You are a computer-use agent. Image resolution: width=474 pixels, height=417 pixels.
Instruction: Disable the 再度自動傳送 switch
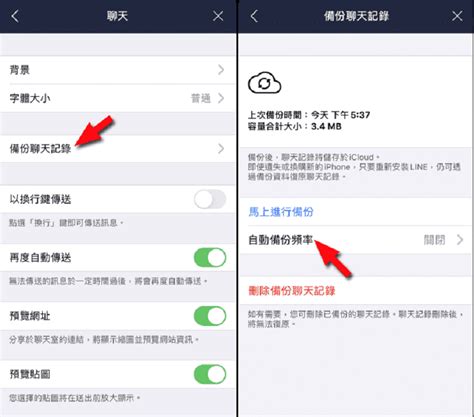pyautogui.click(x=210, y=257)
